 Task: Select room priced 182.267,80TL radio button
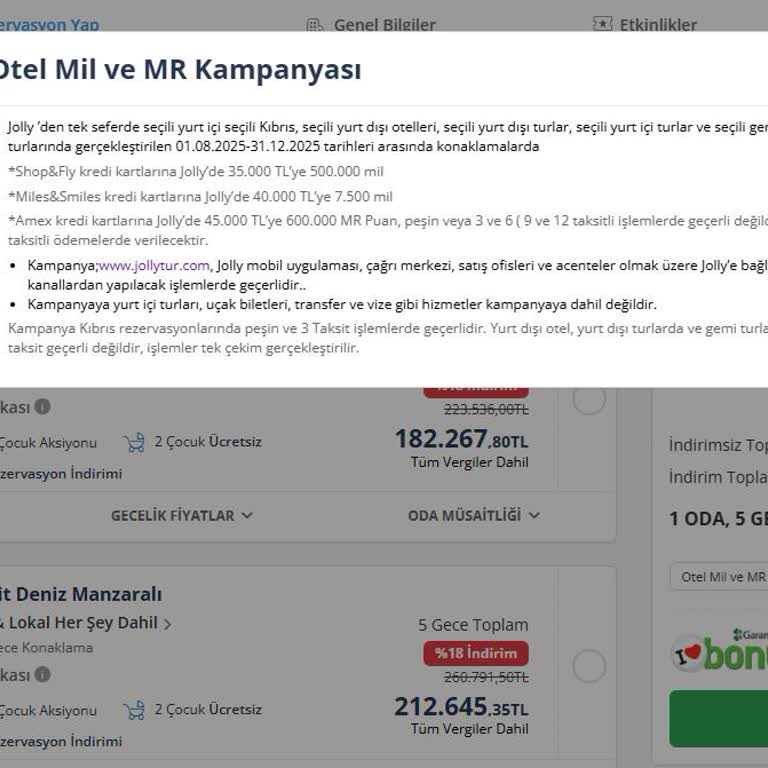click(589, 398)
